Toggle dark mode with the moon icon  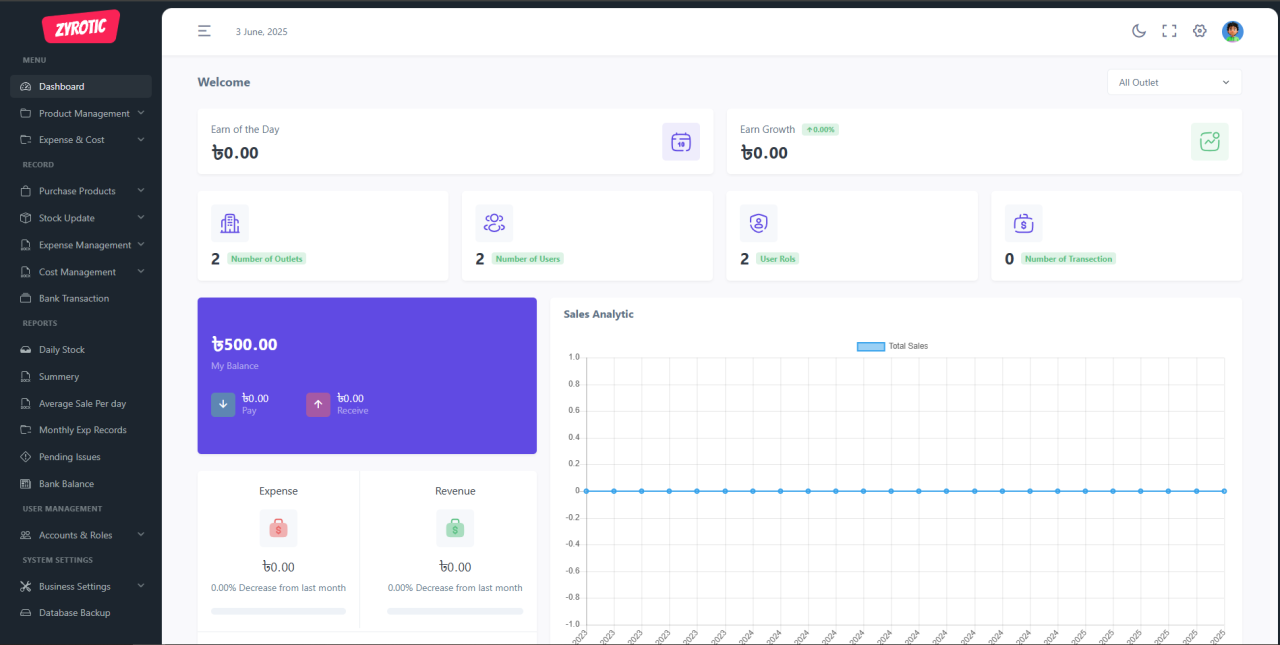tap(1139, 31)
